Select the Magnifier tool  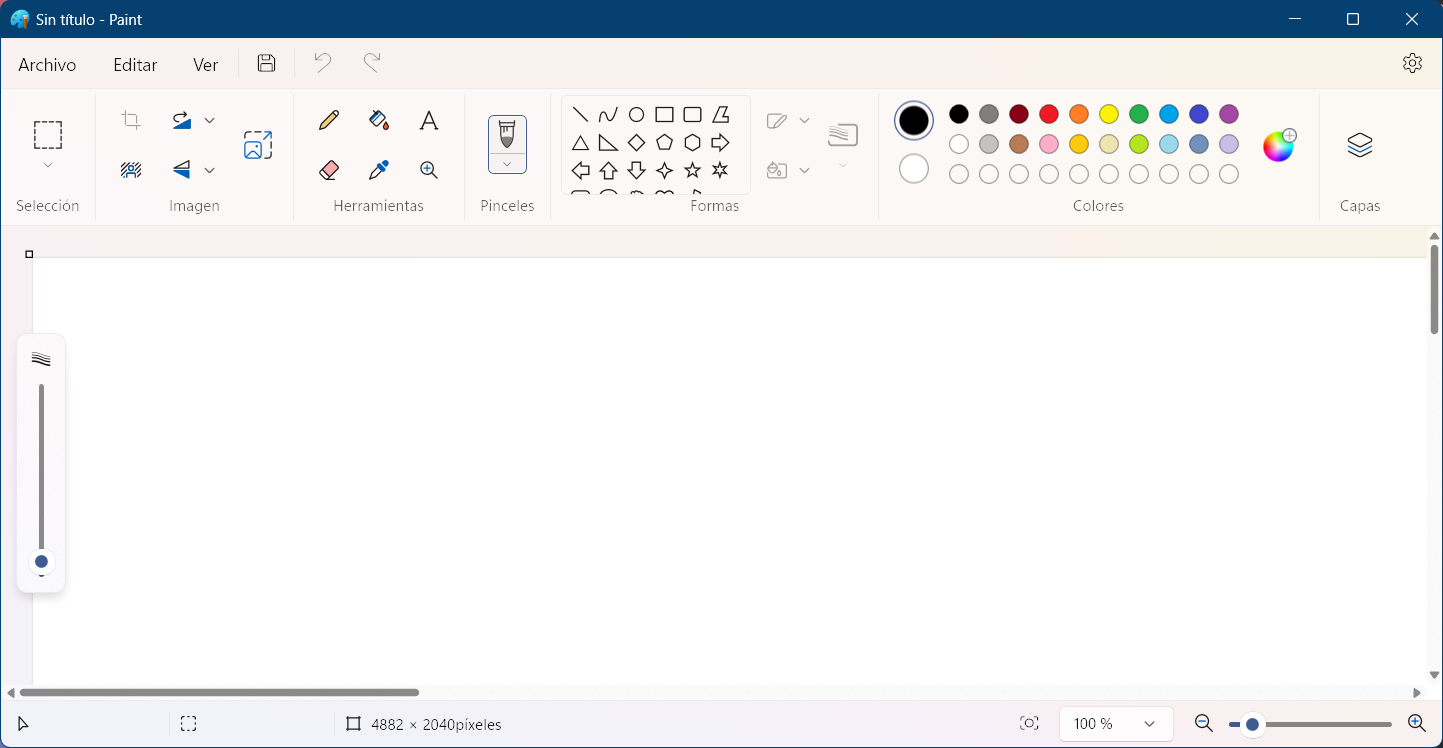pos(429,170)
